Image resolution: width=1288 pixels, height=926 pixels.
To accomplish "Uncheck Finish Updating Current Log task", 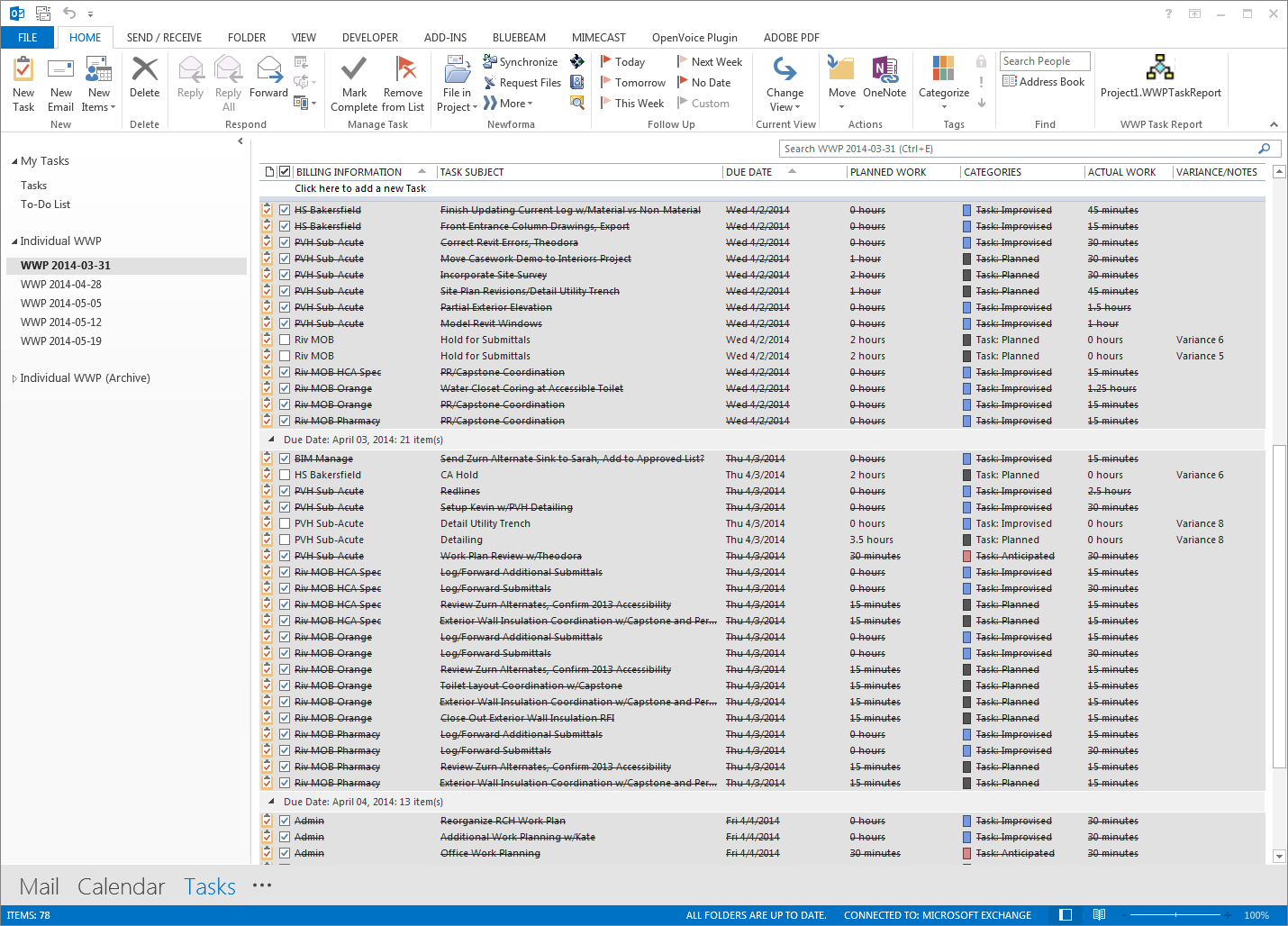I will 285,210.
